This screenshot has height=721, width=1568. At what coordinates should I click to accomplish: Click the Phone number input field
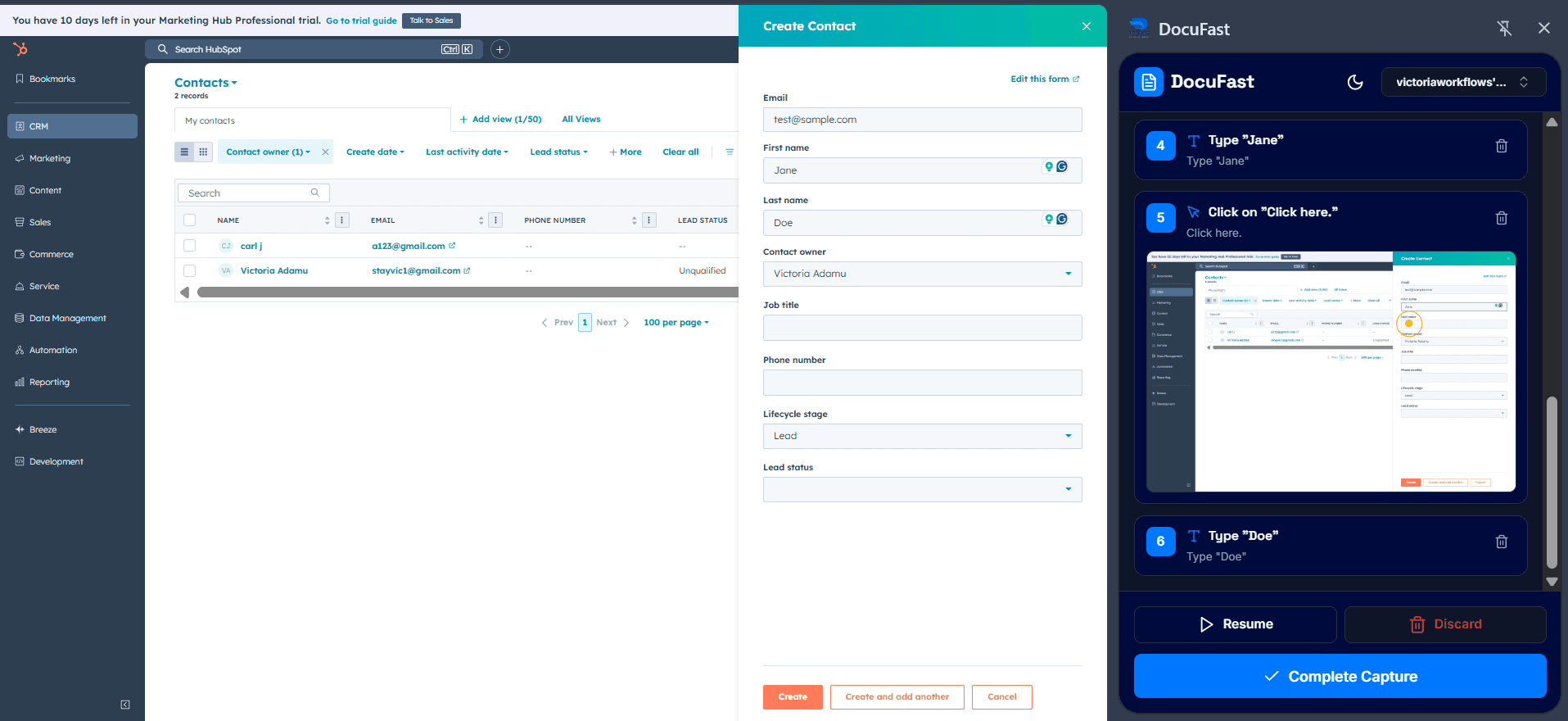tap(923, 383)
